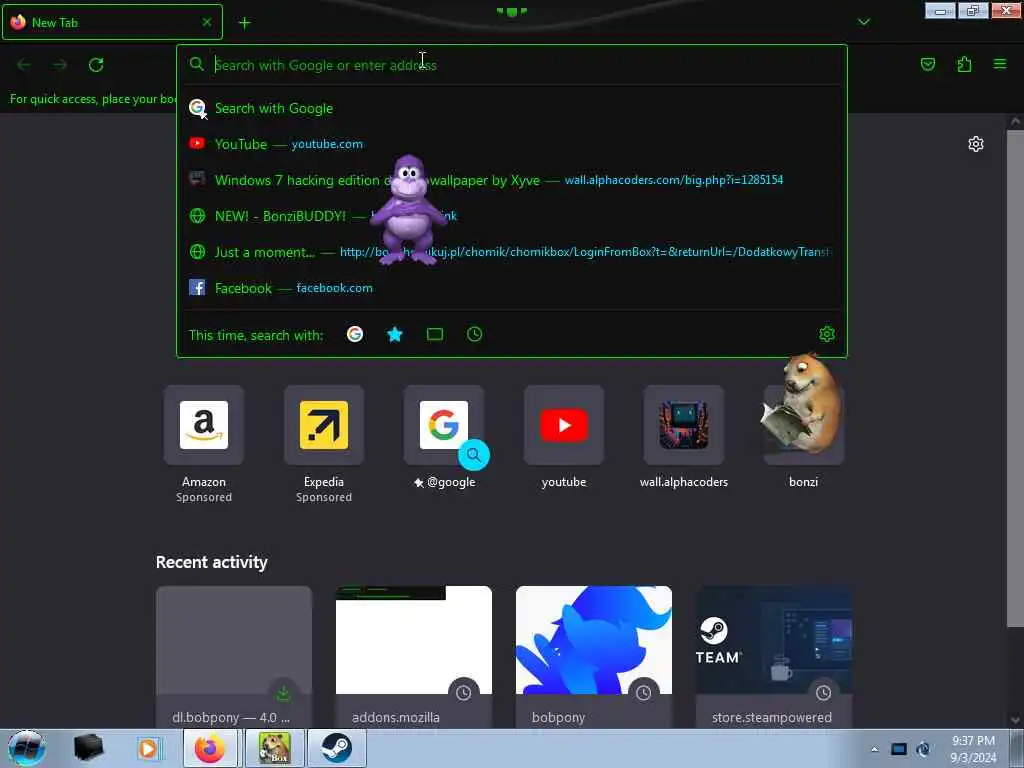The height and width of the screenshot is (768, 1024).
Task: Click the purple BonziBuddy gorilla character
Action: 408,210
